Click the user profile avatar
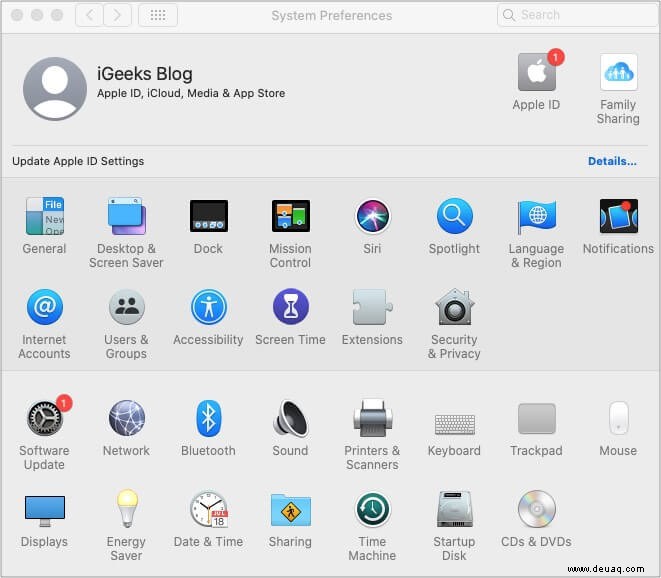The height and width of the screenshot is (578, 661). pyautogui.click(x=55, y=89)
